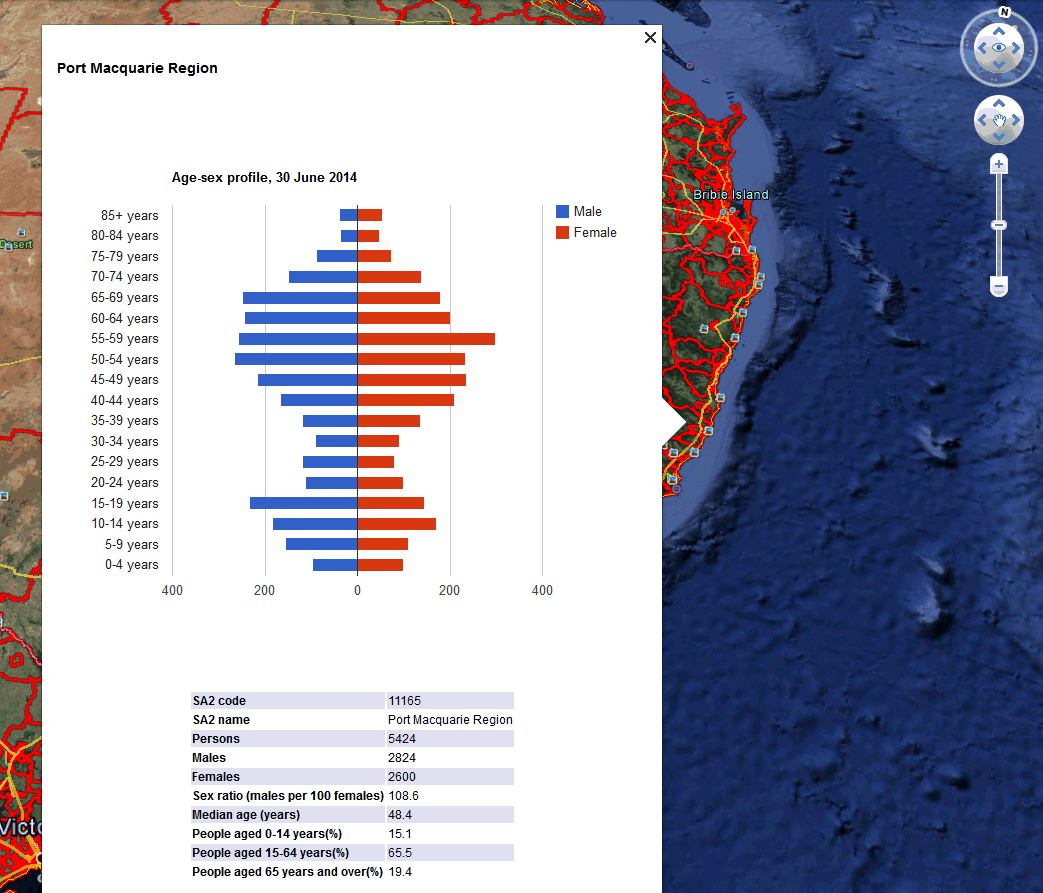Pan map right with move joystick
1043x893 pixels.
point(1015,121)
